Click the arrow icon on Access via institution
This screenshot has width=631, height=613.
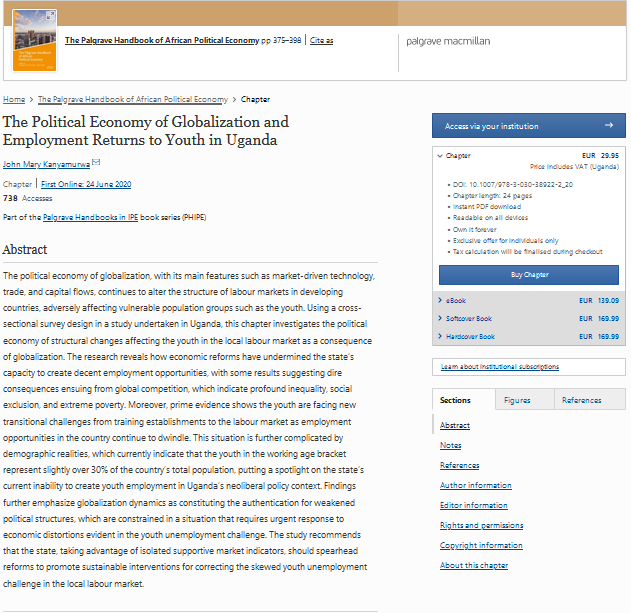click(x=608, y=126)
